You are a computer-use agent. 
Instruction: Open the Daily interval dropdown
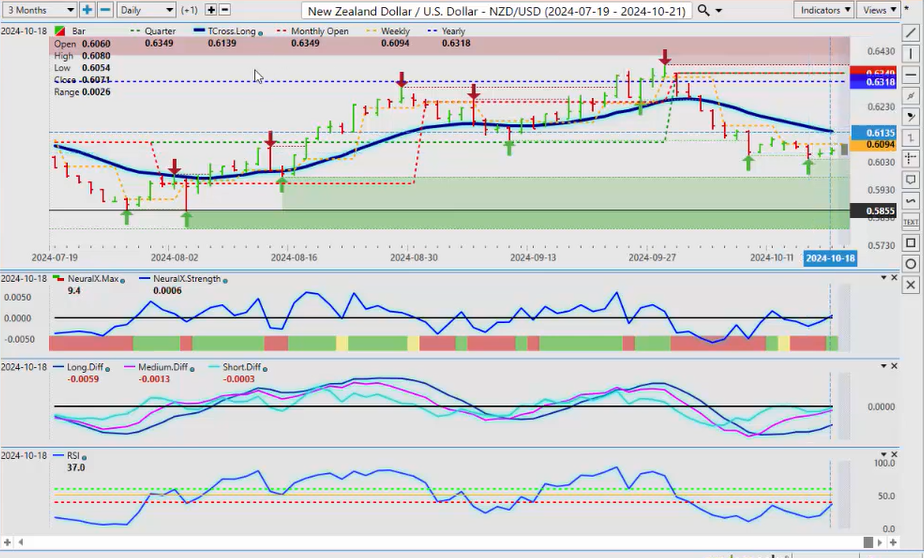pyautogui.click(x=145, y=10)
